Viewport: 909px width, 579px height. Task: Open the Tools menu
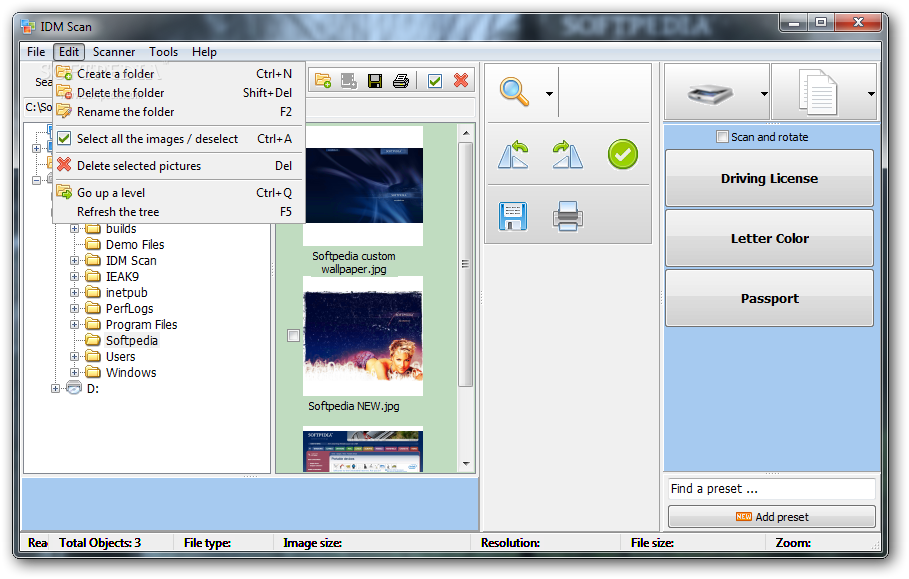163,52
